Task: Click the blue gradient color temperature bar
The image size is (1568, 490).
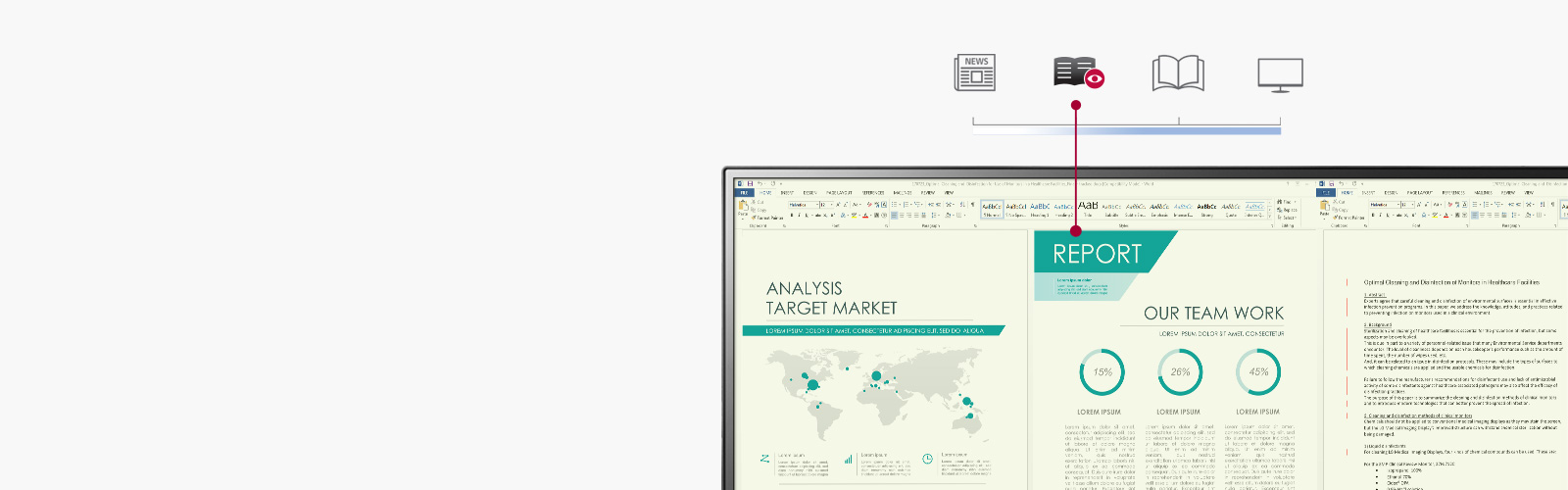Action: 1127,129
